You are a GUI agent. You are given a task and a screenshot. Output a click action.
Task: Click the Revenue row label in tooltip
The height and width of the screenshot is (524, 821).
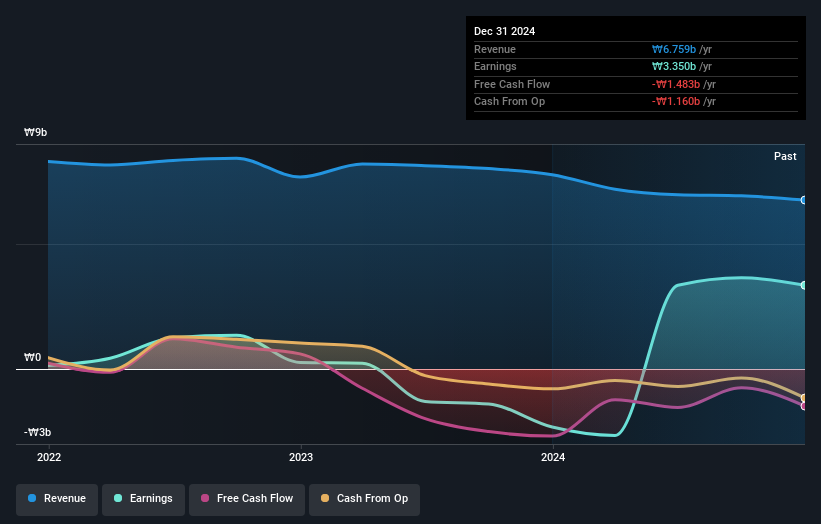[495, 49]
